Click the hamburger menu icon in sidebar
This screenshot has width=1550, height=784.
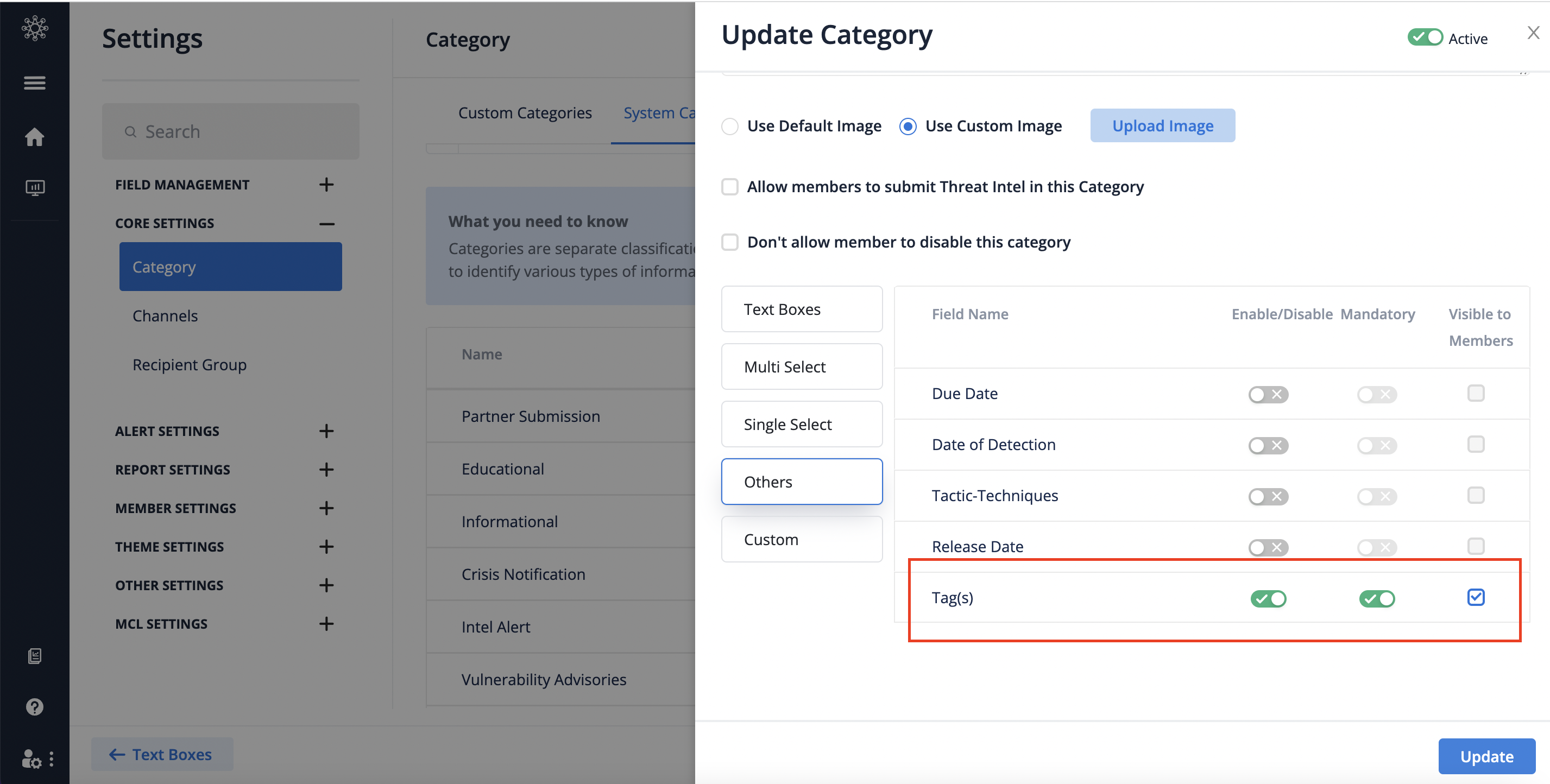(34, 83)
